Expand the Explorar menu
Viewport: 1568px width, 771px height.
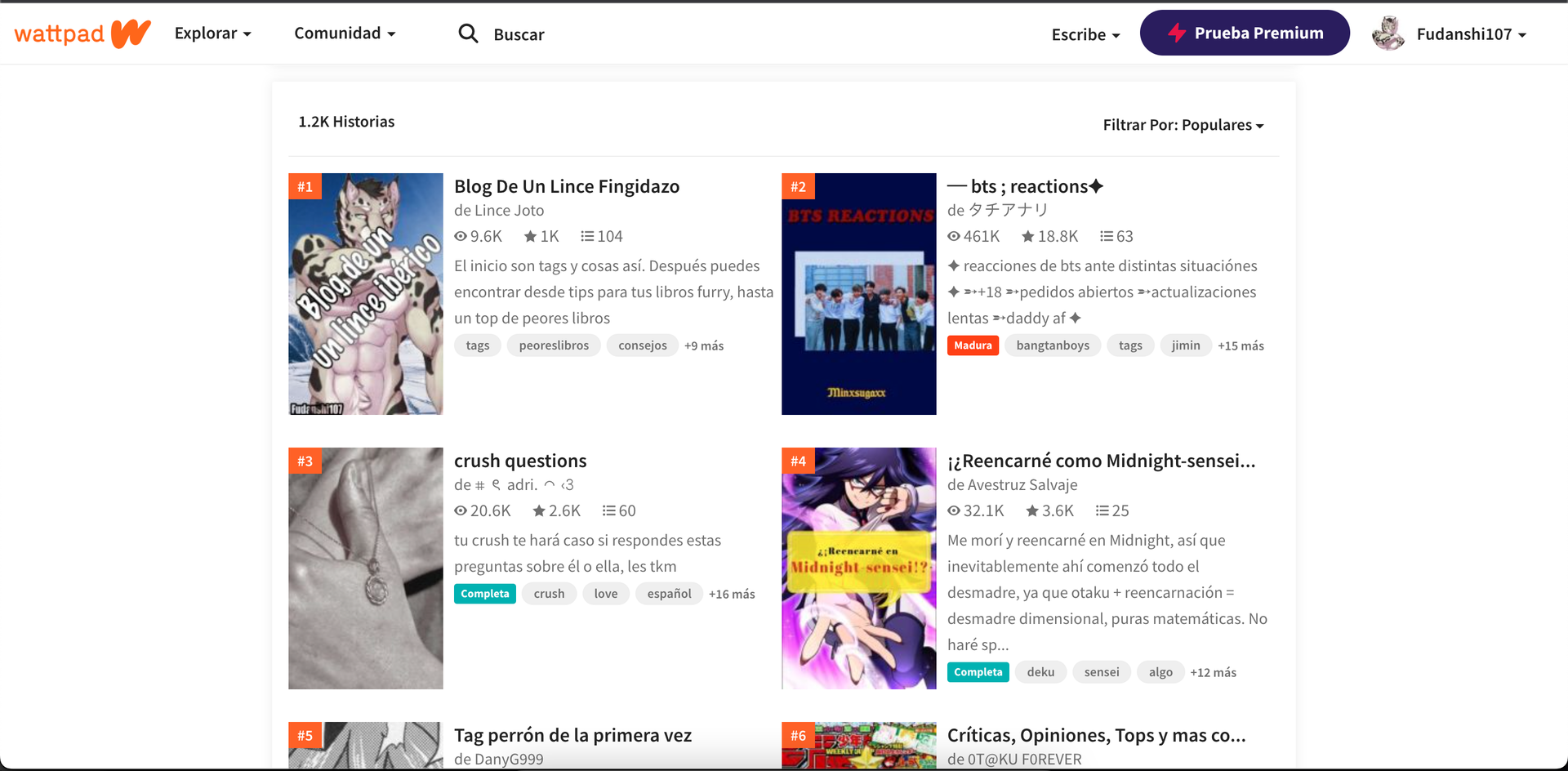pos(213,33)
